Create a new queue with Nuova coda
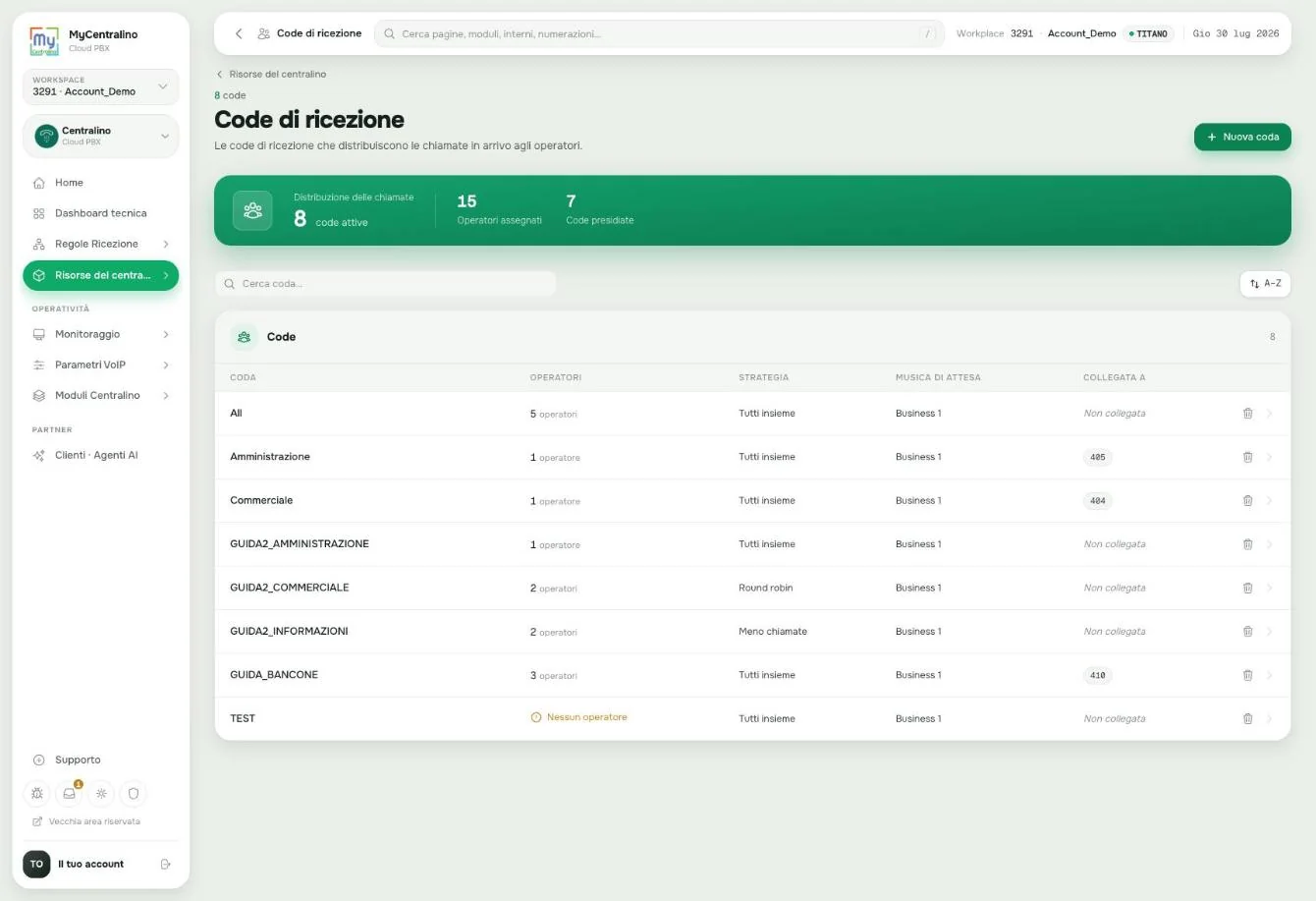The image size is (1316, 901). pos(1242,137)
